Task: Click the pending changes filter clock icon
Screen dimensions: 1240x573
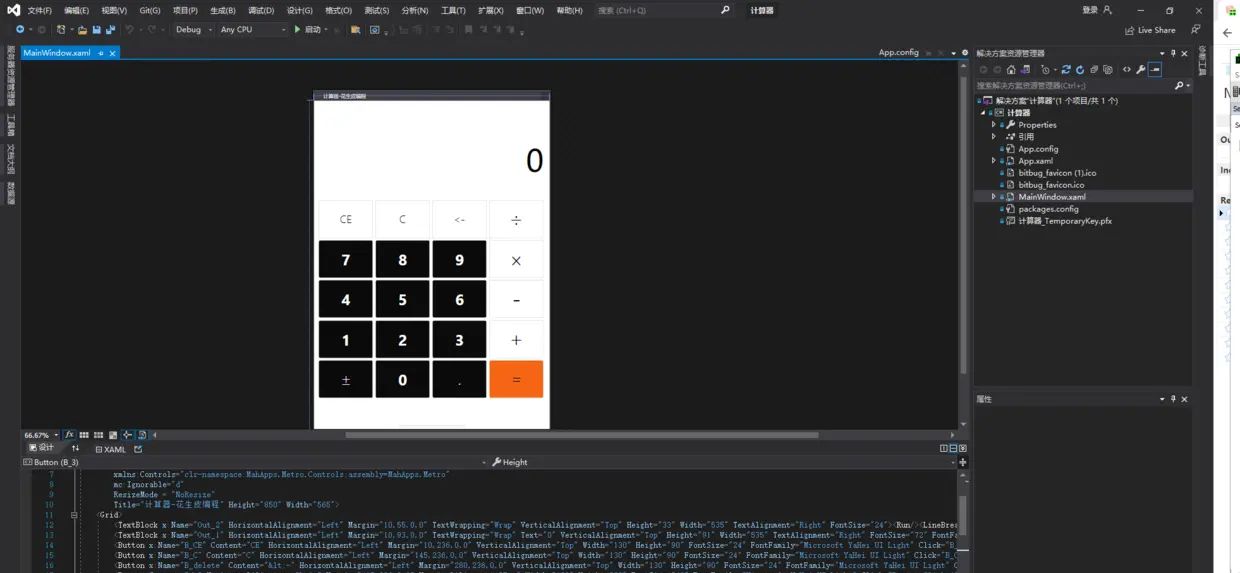Action: click(1045, 70)
